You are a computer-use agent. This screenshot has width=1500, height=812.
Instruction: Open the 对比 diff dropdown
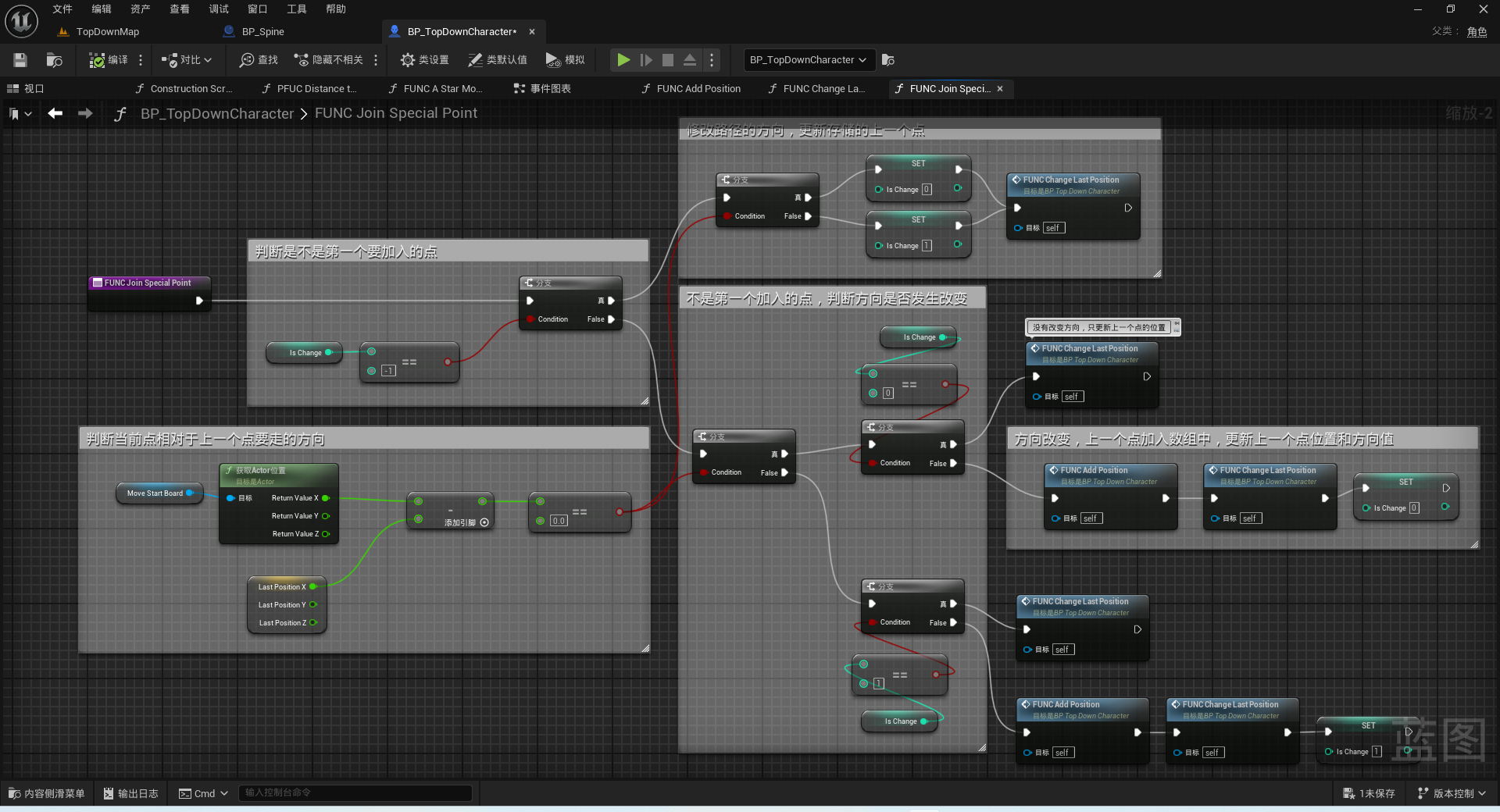(187, 60)
